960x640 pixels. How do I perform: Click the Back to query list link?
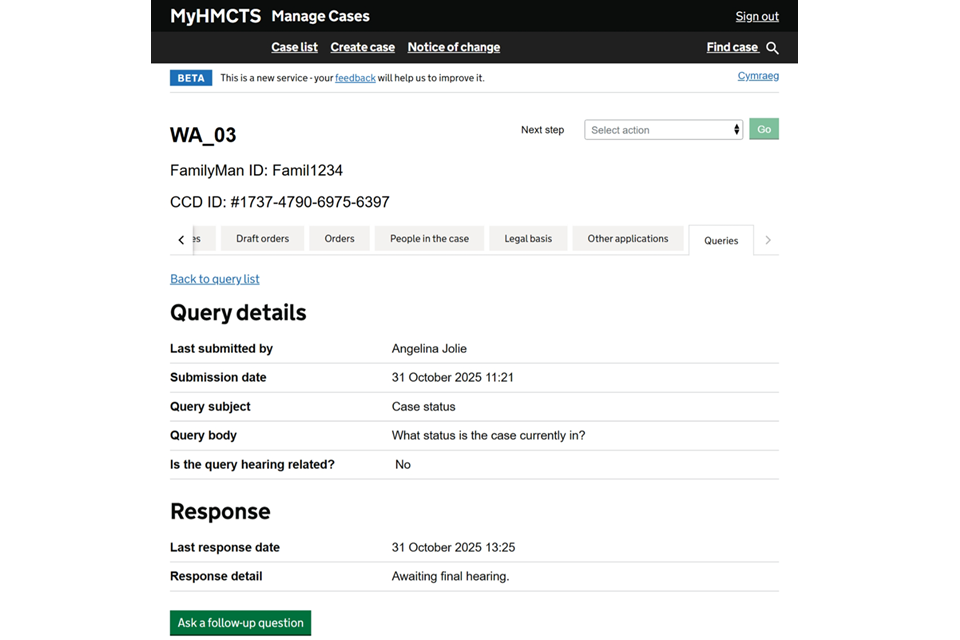(215, 279)
